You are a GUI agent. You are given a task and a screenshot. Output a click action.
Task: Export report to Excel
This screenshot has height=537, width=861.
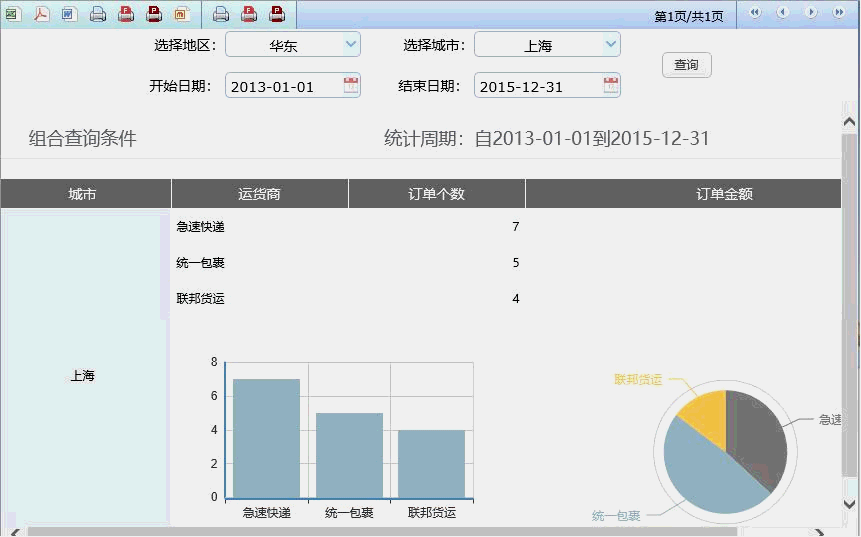tap(13, 14)
